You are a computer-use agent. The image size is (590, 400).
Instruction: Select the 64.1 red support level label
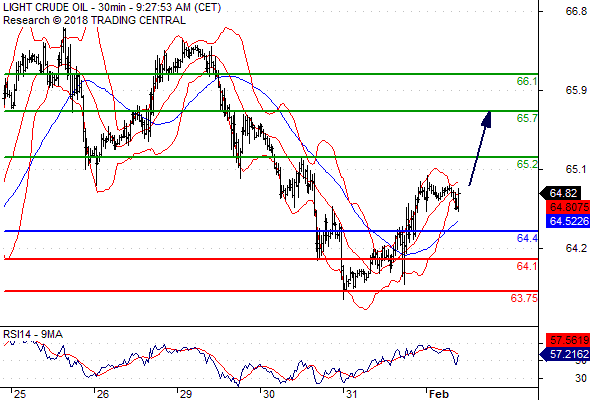pos(527,266)
